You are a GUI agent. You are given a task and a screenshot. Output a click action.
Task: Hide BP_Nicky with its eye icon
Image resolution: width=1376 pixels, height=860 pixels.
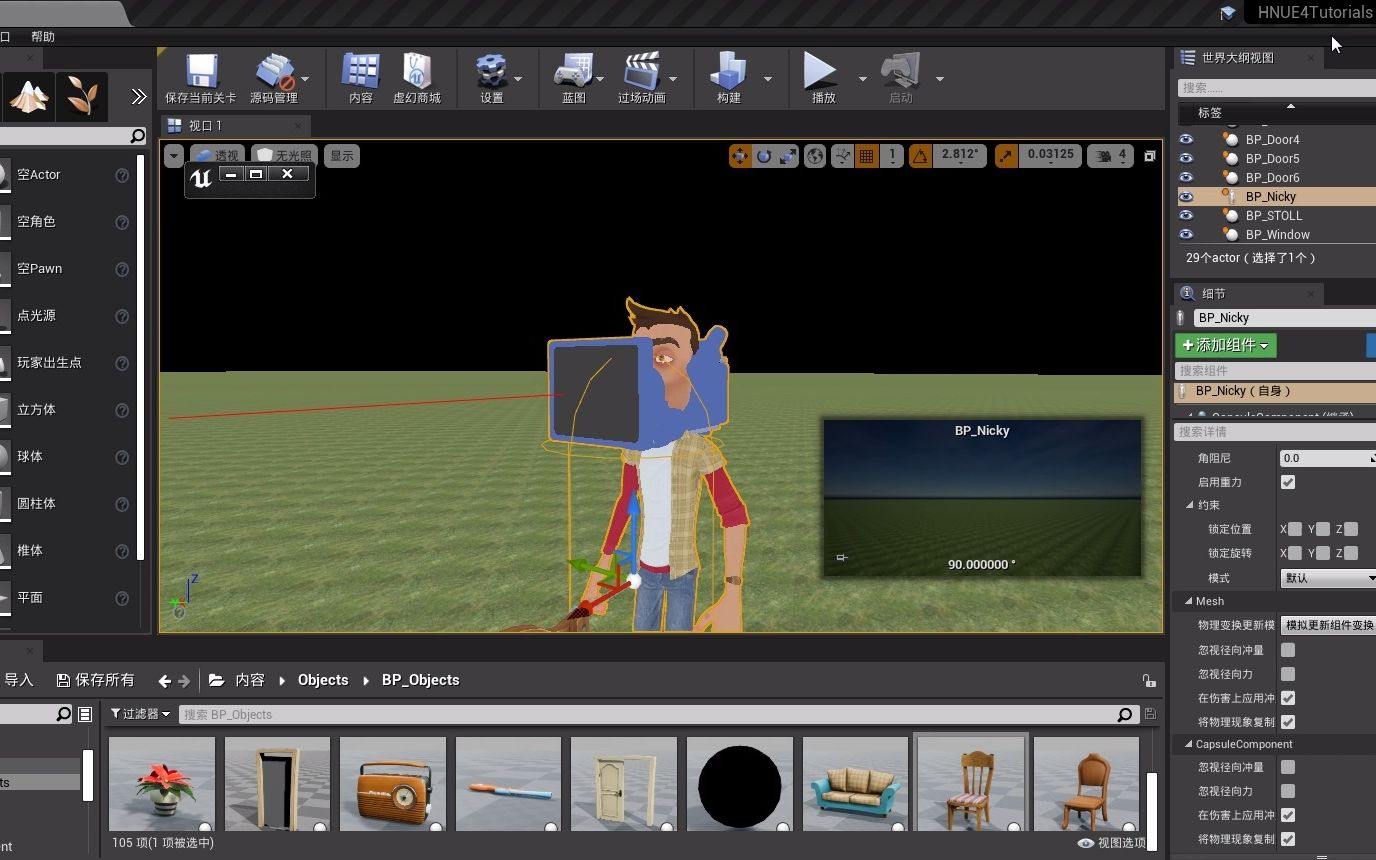point(1186,197)
